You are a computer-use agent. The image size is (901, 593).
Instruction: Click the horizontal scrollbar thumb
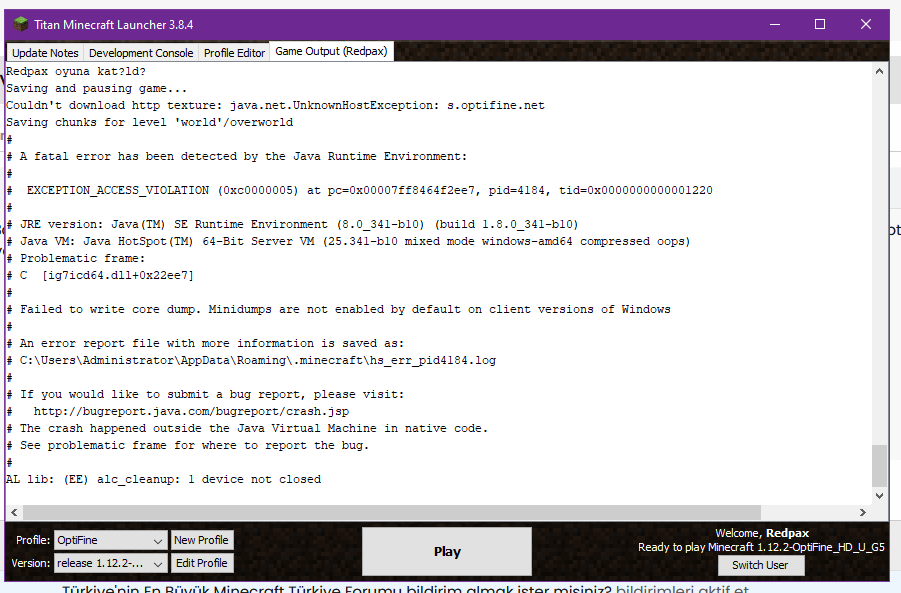pyautogui.click(x=391, y=512)
